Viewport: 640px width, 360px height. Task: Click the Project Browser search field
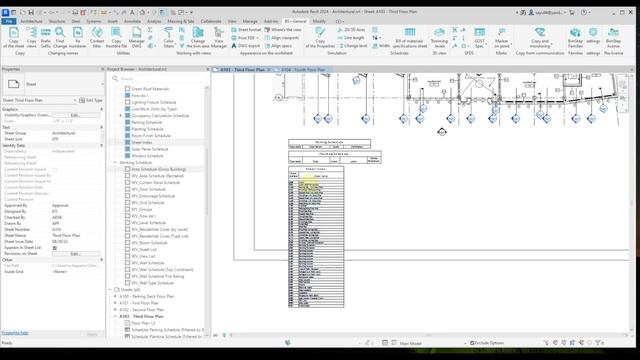coord(157,78)
